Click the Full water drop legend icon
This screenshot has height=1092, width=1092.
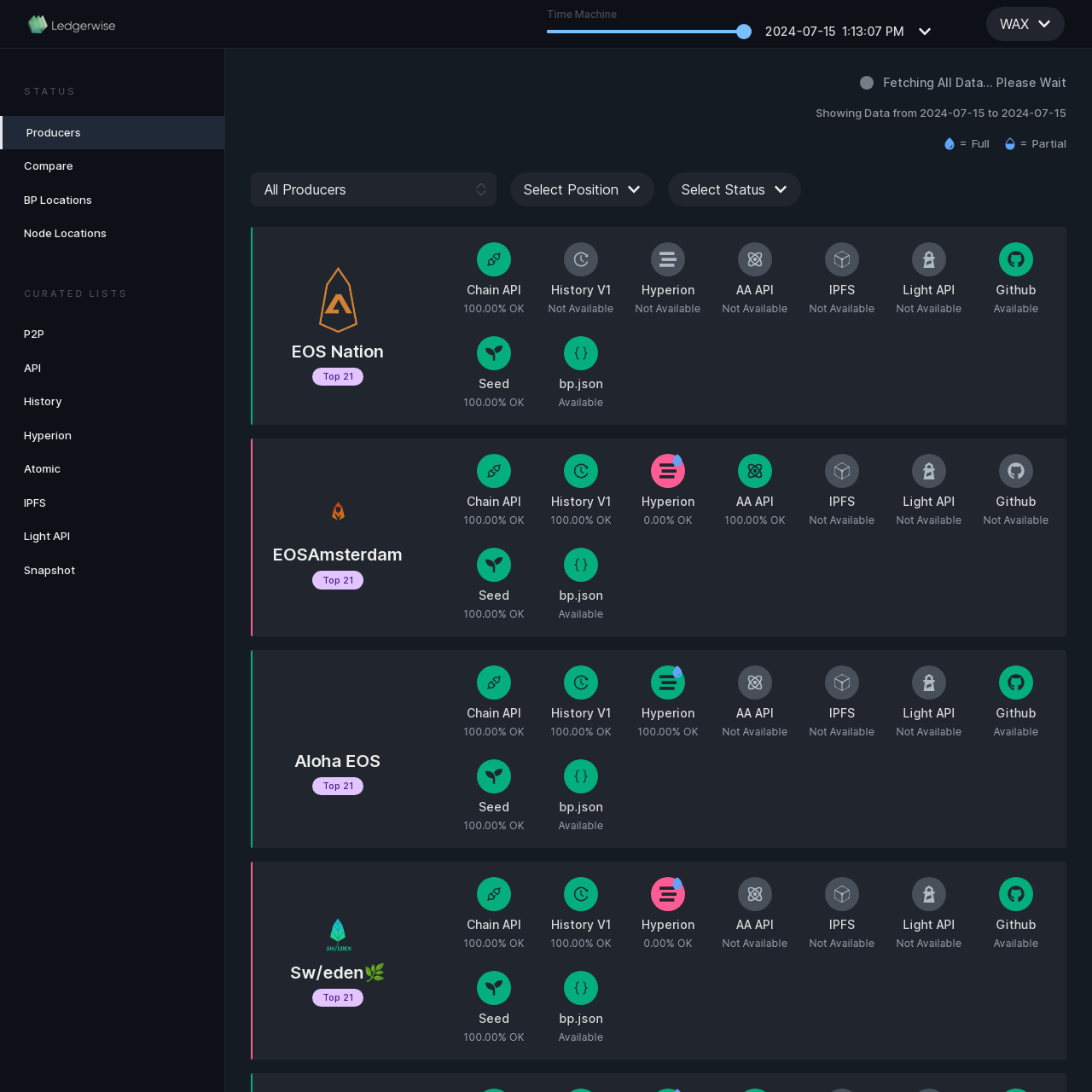click(x=949, y=143)
